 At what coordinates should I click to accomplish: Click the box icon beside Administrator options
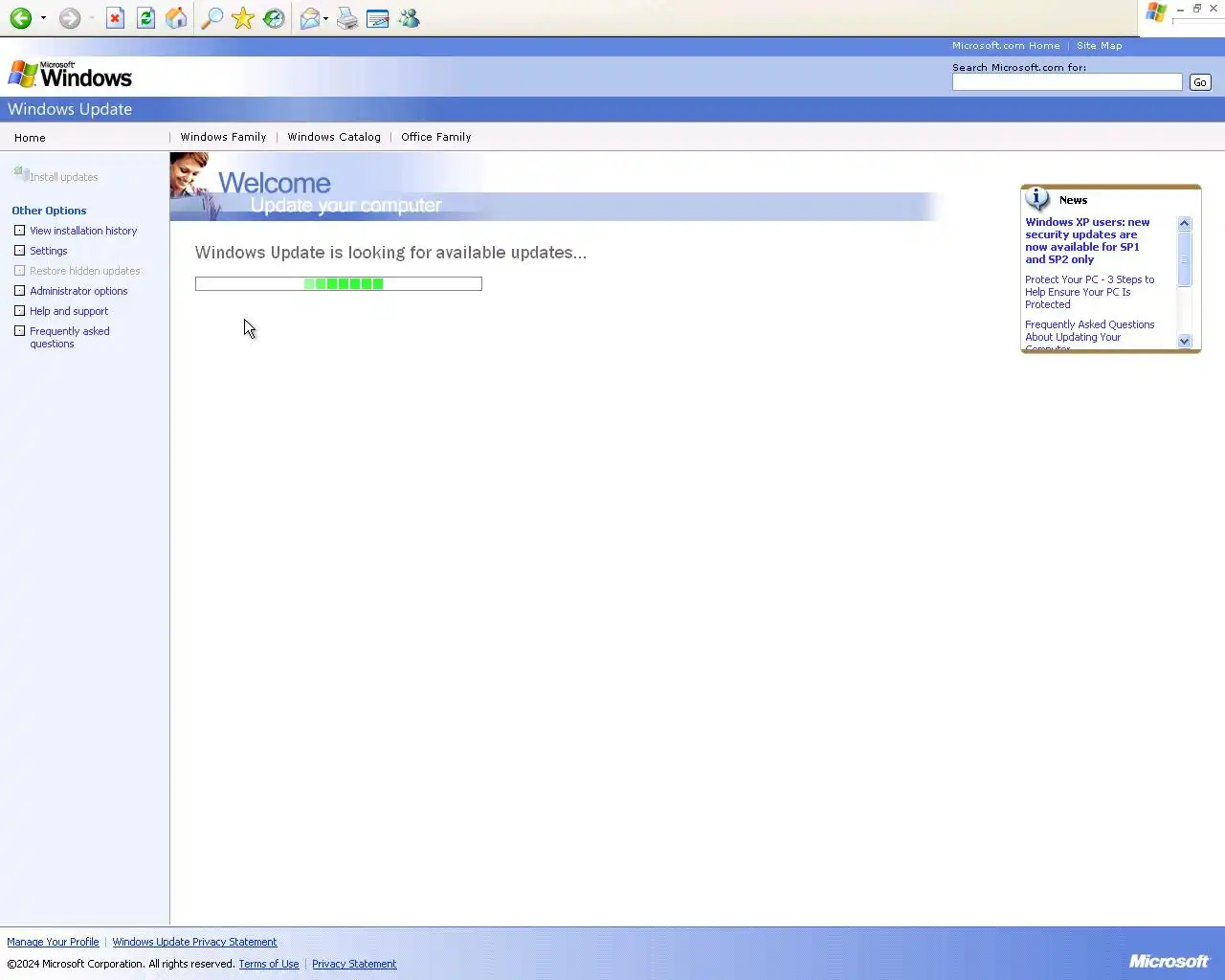tap(19, 291)
